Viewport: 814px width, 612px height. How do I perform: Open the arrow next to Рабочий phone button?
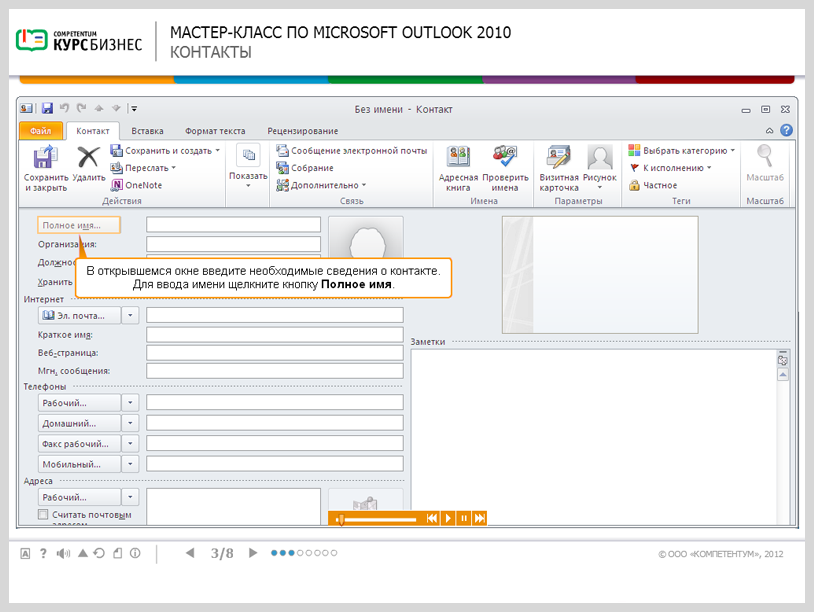click(x=130, y=402)
